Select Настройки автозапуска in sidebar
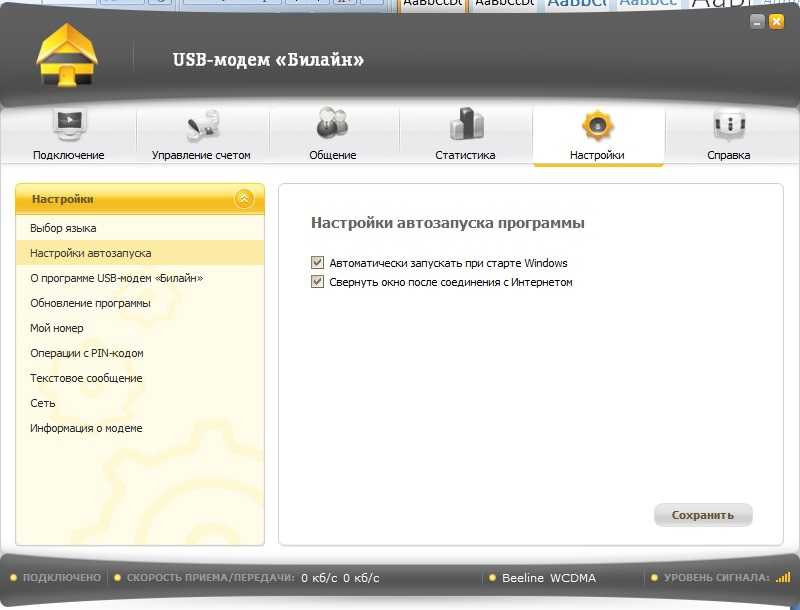 [140, 253]
